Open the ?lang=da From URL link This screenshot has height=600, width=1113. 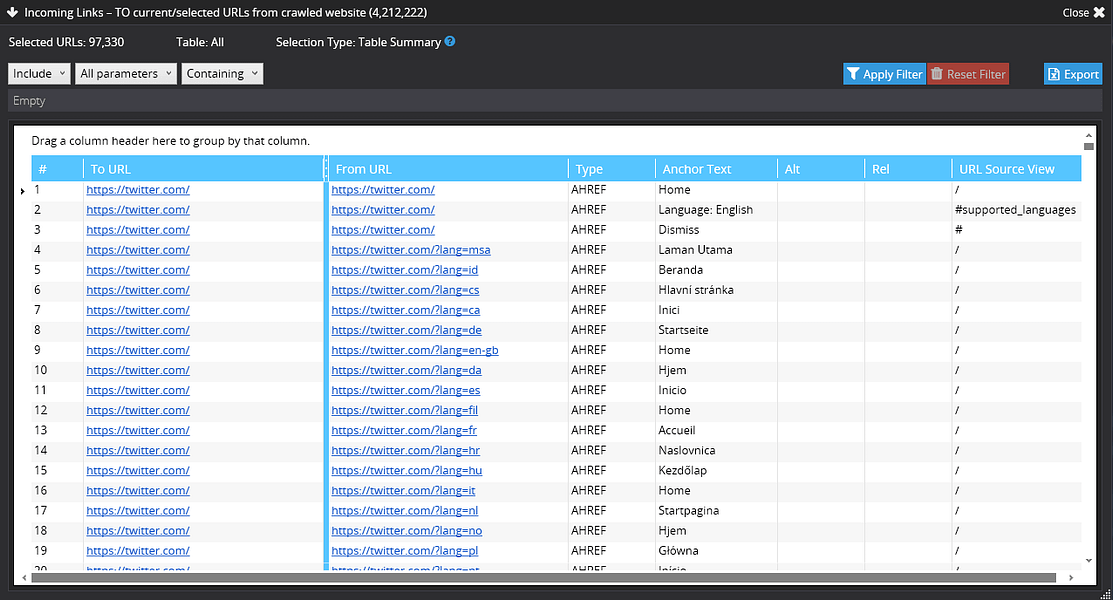pos(407,370)
